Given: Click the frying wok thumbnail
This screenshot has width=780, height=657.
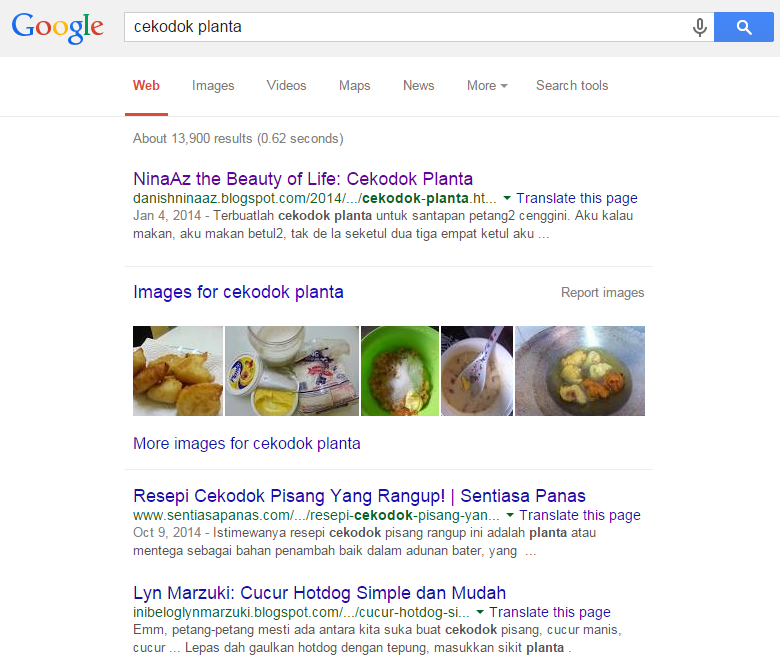Looking at the screenshot, I should click(580, 371).
